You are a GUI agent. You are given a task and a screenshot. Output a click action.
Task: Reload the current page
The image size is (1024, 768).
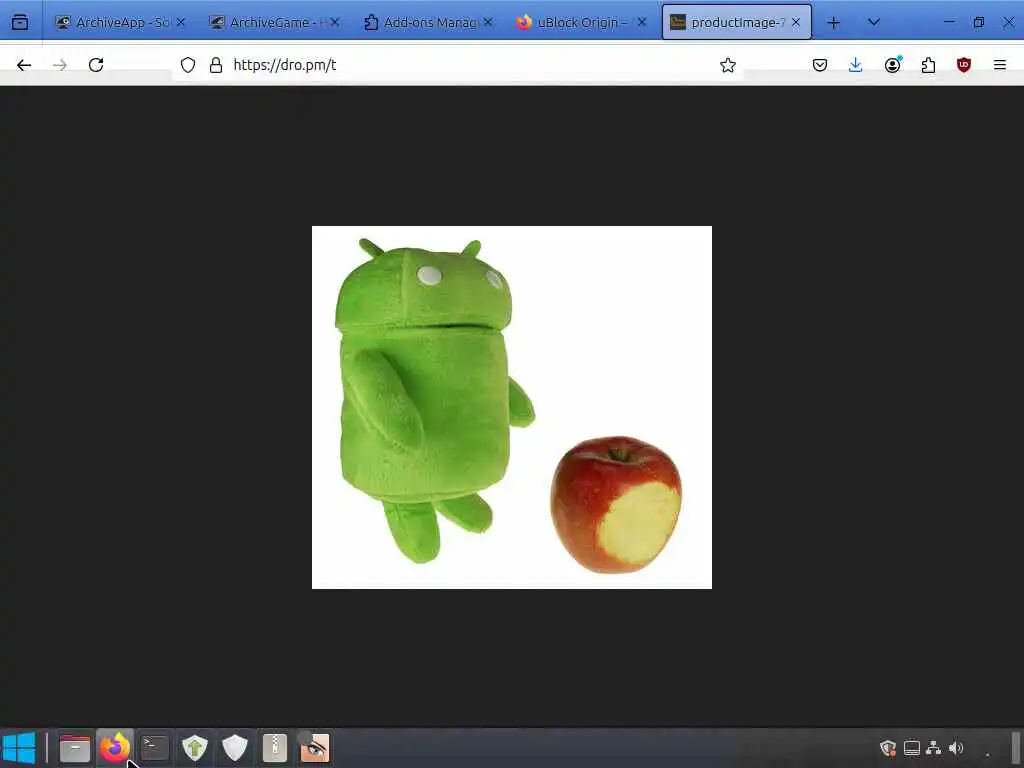[96, 65]
